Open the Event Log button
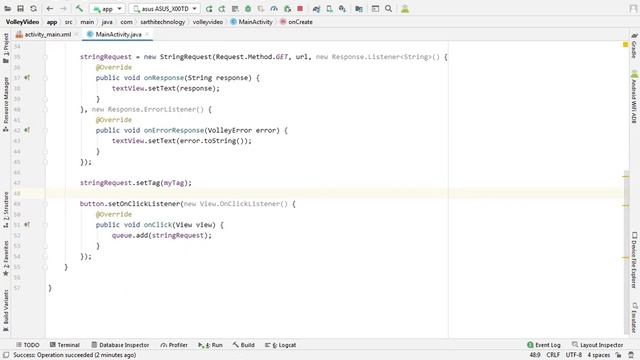The height and width of the screenshot is (360, 640). click(x=544, y=345)
